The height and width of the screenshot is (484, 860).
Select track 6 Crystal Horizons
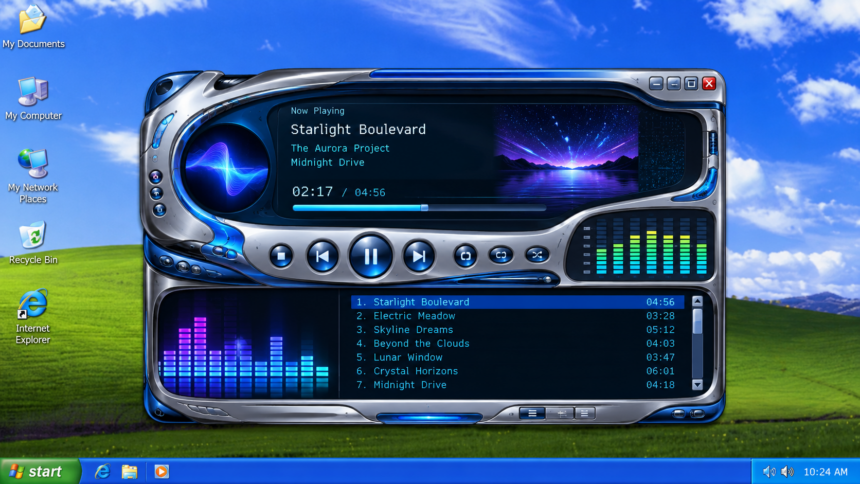coord(517,371)
